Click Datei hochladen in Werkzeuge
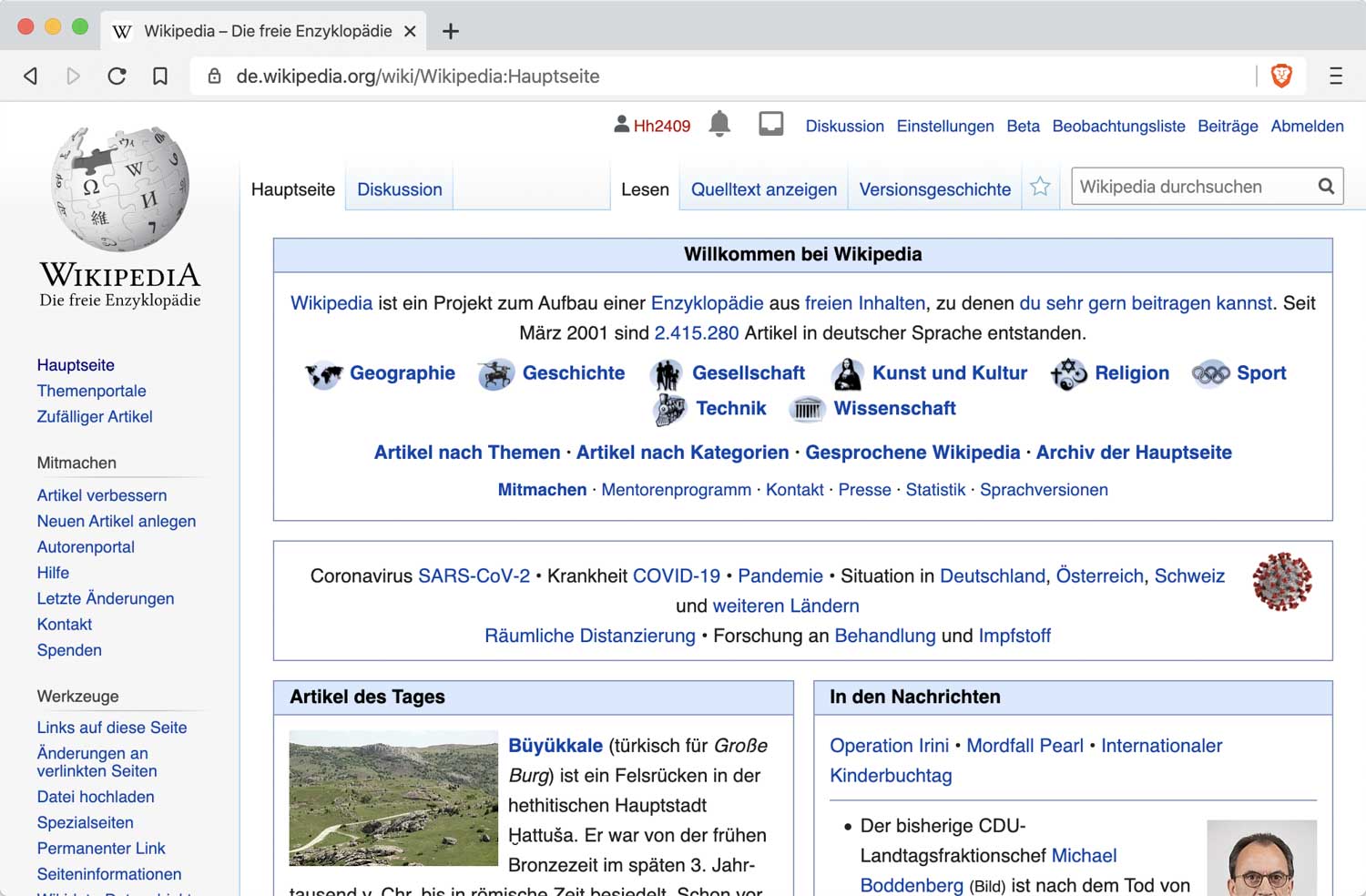Image resolution: width=1366 pixels, height=896 pixels. (x=96, y=797)
